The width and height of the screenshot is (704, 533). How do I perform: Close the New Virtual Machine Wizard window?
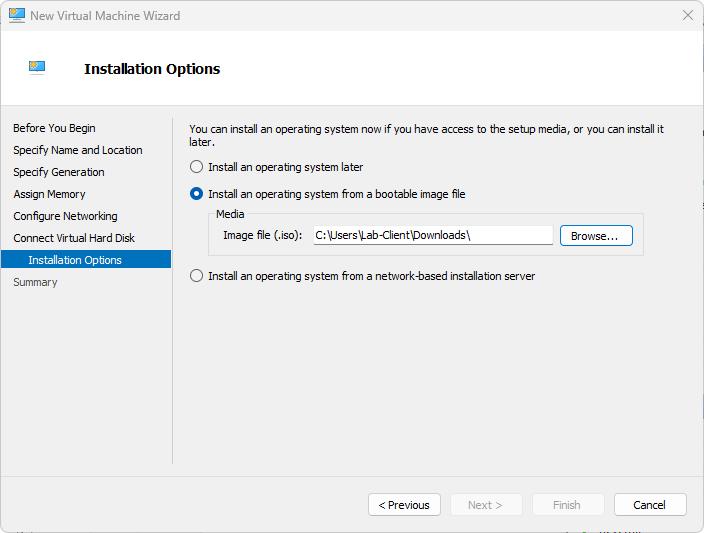(x=687, y=15)
